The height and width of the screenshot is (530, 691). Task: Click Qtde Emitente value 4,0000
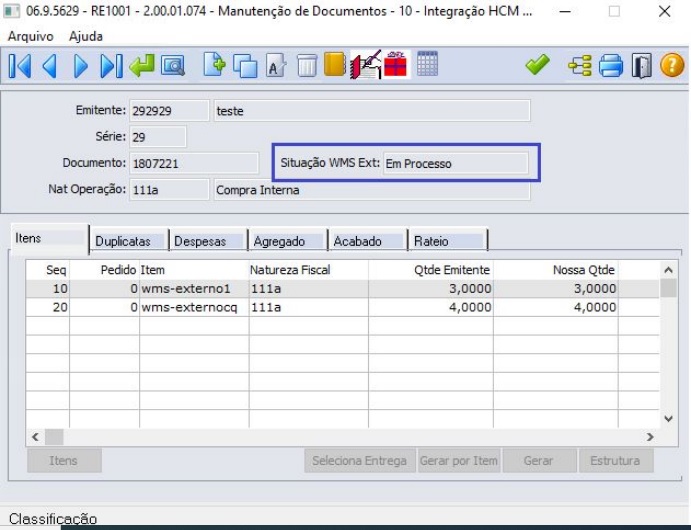(x=470, y=308)
